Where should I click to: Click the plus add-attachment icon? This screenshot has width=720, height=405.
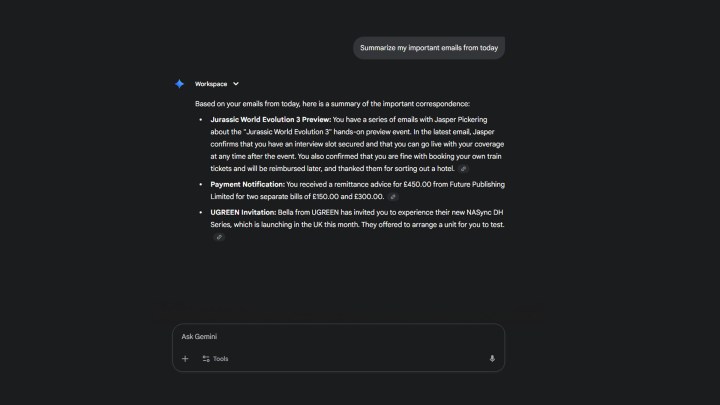185,359
